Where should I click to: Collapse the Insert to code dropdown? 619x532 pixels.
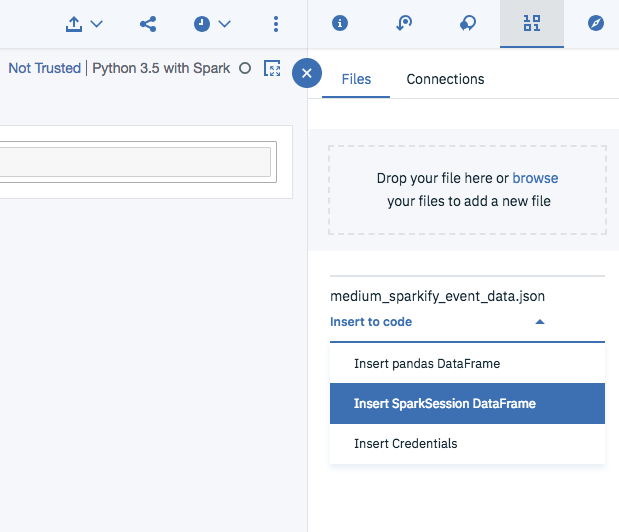[540, 322]
